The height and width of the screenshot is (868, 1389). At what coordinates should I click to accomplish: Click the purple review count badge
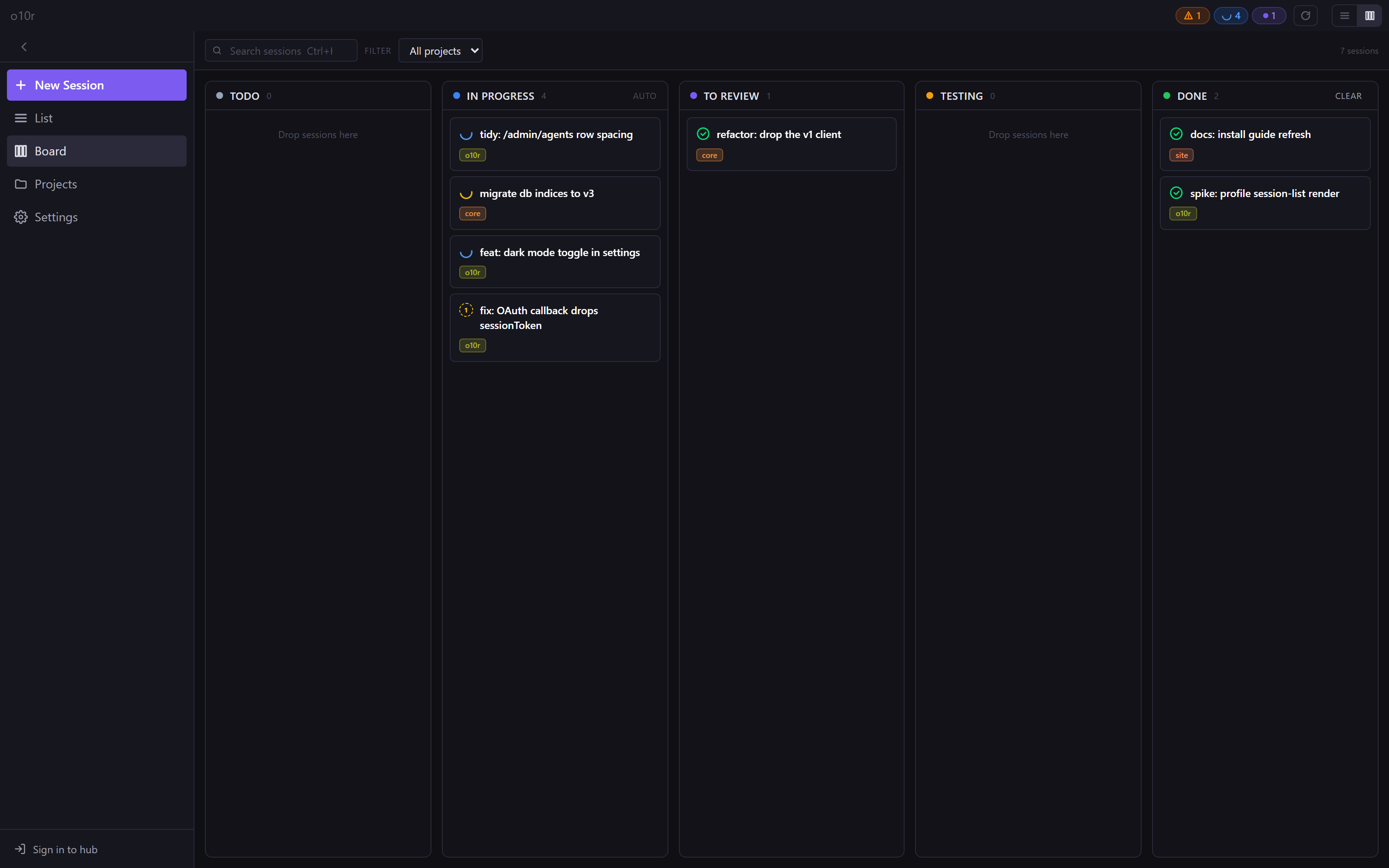pyautogui.click(x=1269, y=16)
